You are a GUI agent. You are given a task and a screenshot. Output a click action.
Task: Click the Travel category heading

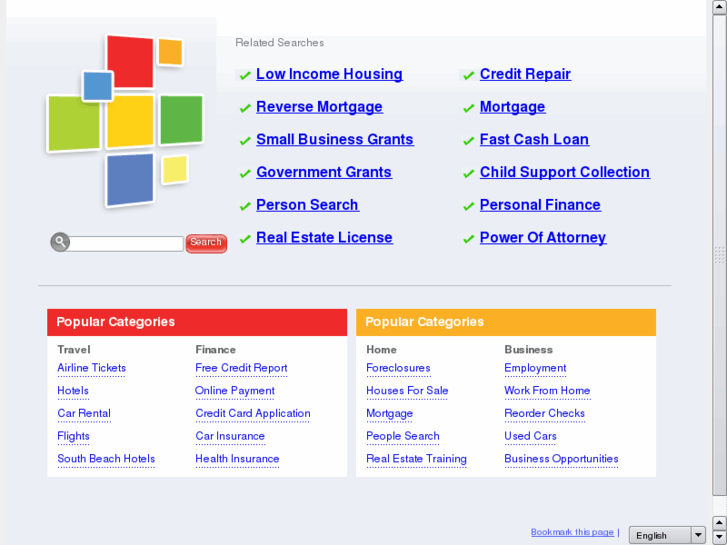[74, 350]
